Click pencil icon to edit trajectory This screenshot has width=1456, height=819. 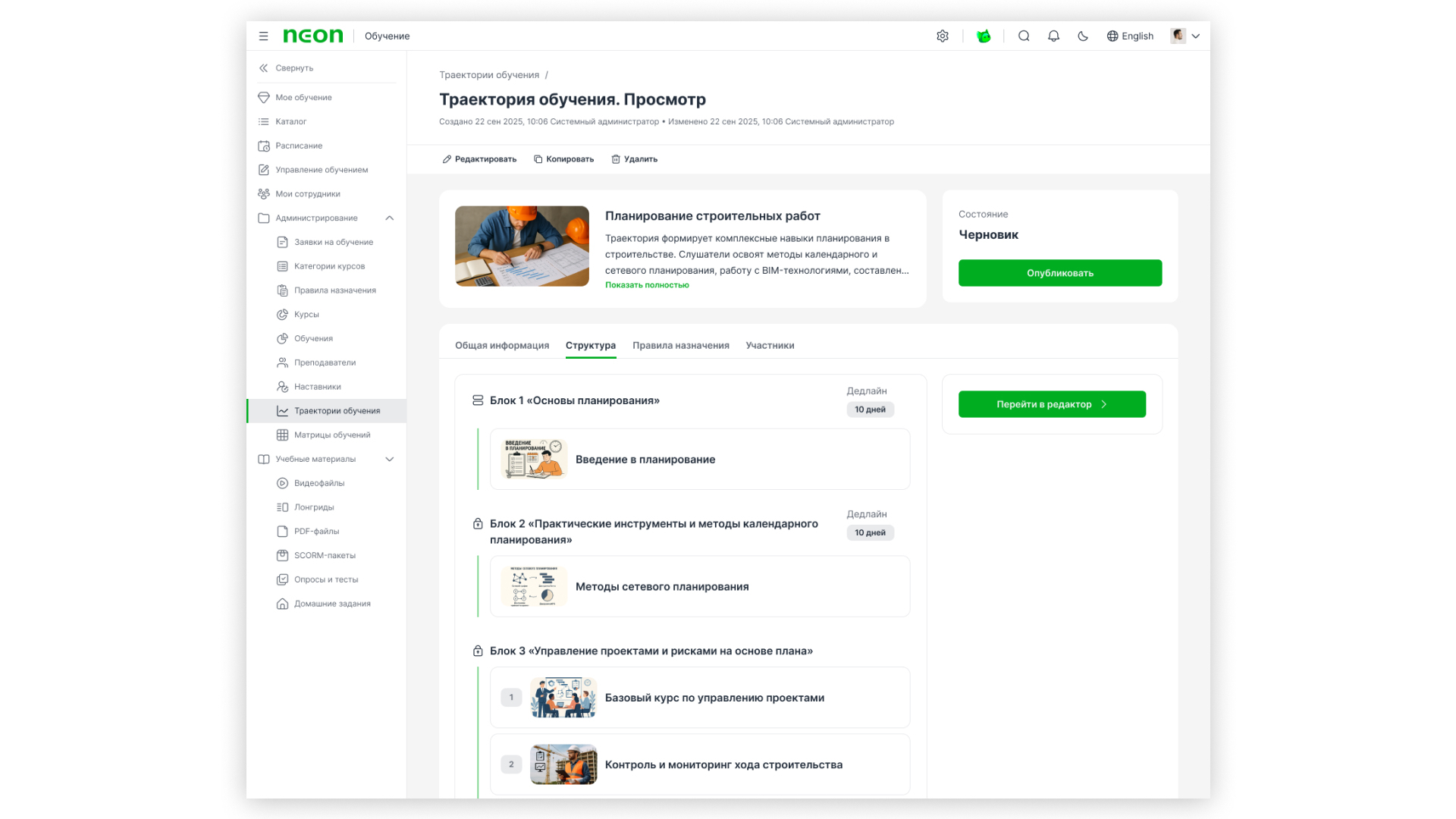click(x=447, y=159)
